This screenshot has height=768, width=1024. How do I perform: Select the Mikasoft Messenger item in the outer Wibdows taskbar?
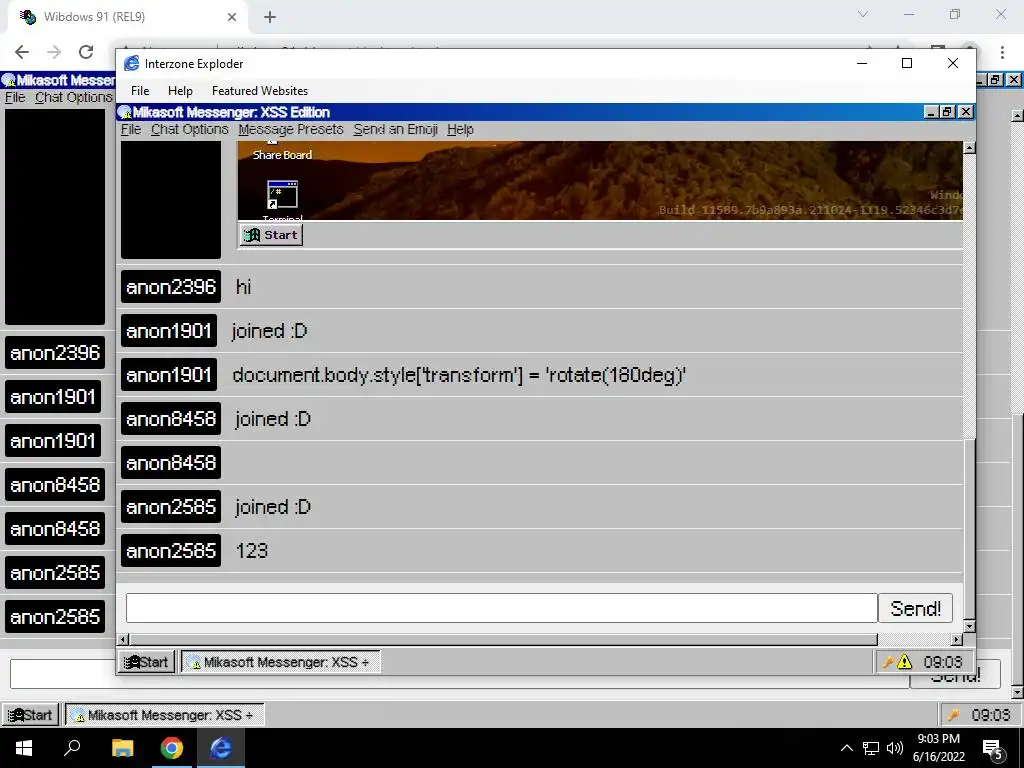point(164,715)
